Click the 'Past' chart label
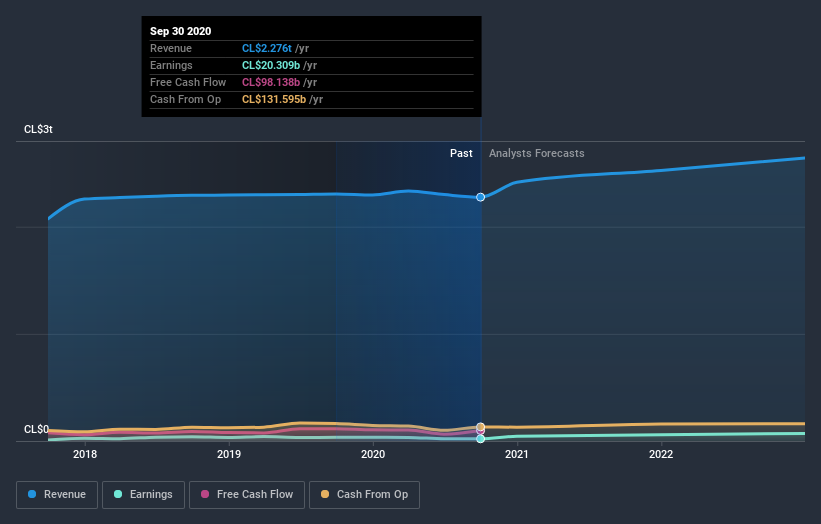821x524 pixels. pyautogui.click(x=461, y=153)
